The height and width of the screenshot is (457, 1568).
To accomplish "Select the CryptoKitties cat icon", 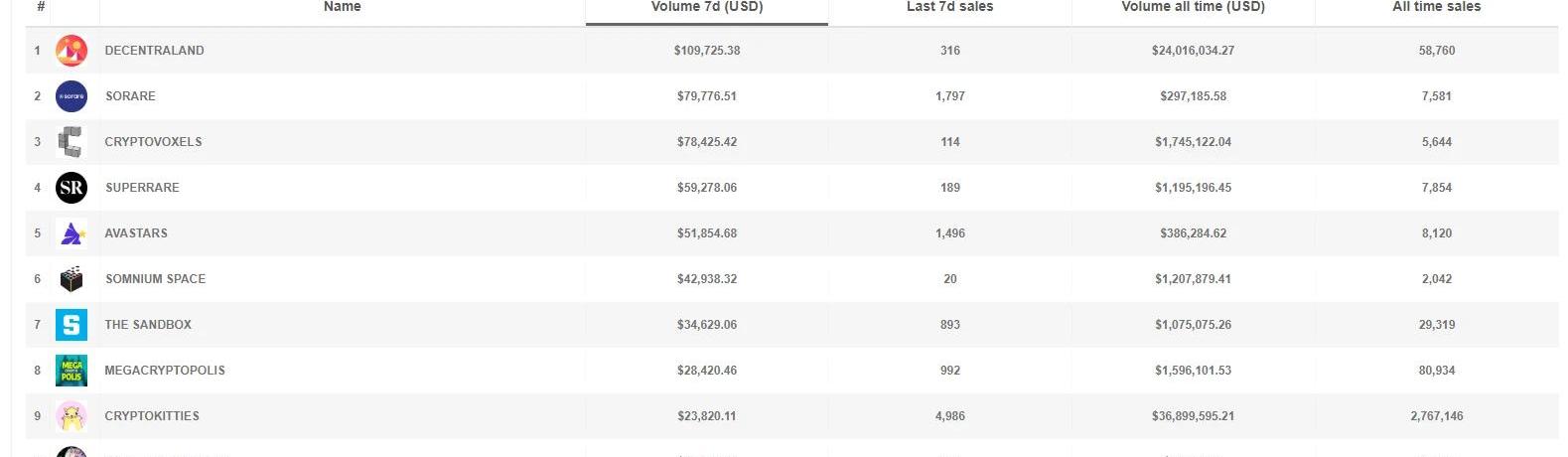I will (71, 416).
